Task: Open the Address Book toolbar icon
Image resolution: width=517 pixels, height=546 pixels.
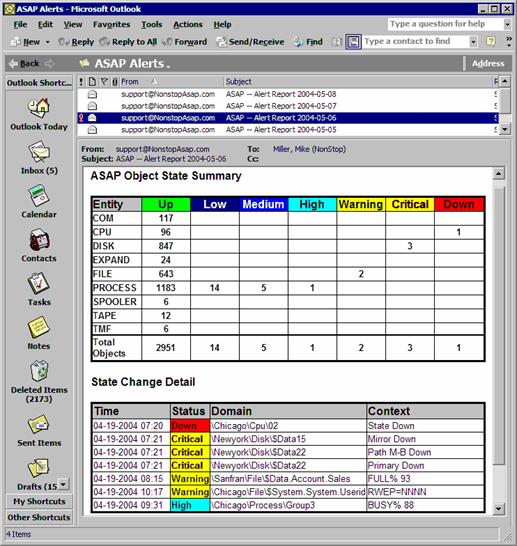Action: click(x=336, y=42)
